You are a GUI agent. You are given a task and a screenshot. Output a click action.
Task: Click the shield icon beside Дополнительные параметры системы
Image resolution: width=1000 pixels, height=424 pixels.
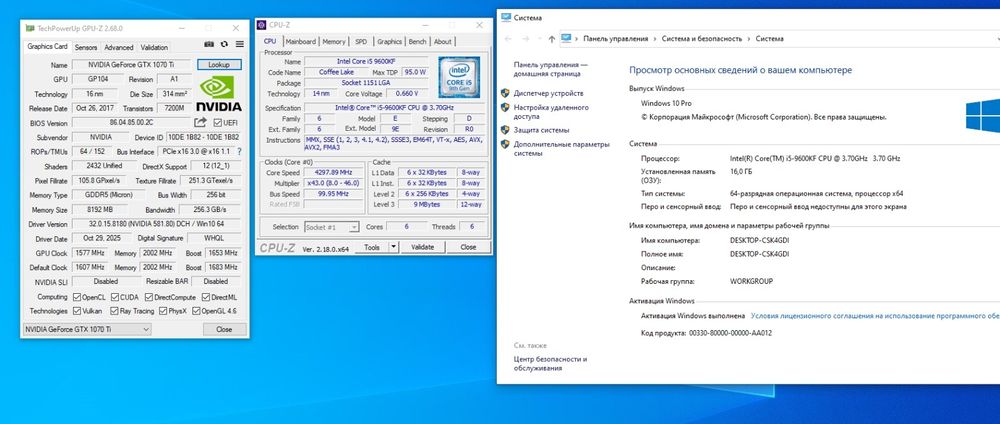click(505, 144)
